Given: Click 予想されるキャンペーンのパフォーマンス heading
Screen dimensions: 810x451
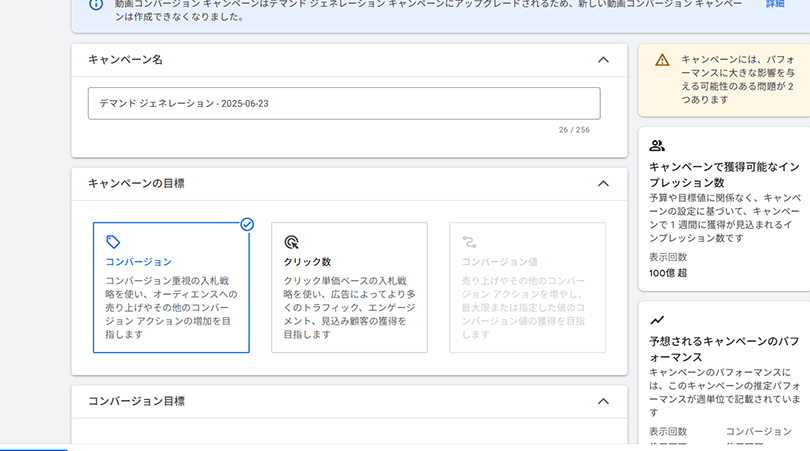Looking at the screenshot, I should coord(725,349).
